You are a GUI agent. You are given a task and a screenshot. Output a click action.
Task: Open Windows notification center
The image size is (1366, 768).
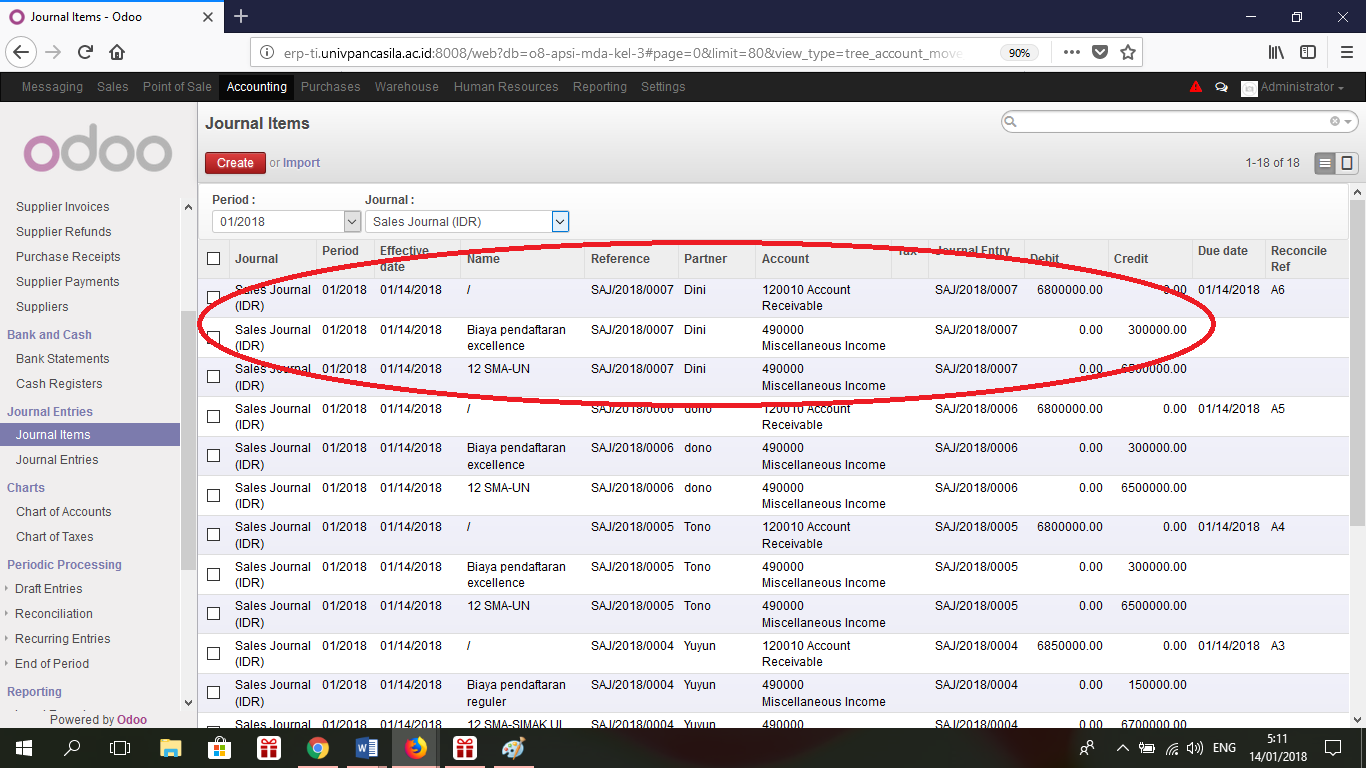tap(1332, 748)
